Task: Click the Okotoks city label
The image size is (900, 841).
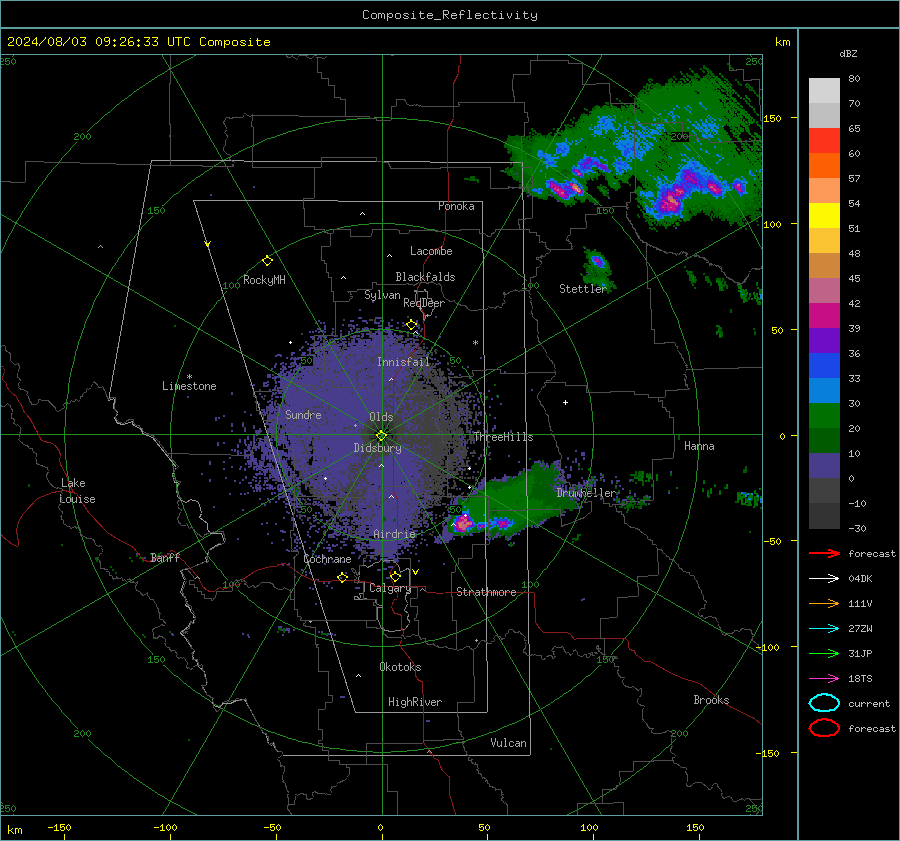Action: pyautogui.click(x=400, y=667)
